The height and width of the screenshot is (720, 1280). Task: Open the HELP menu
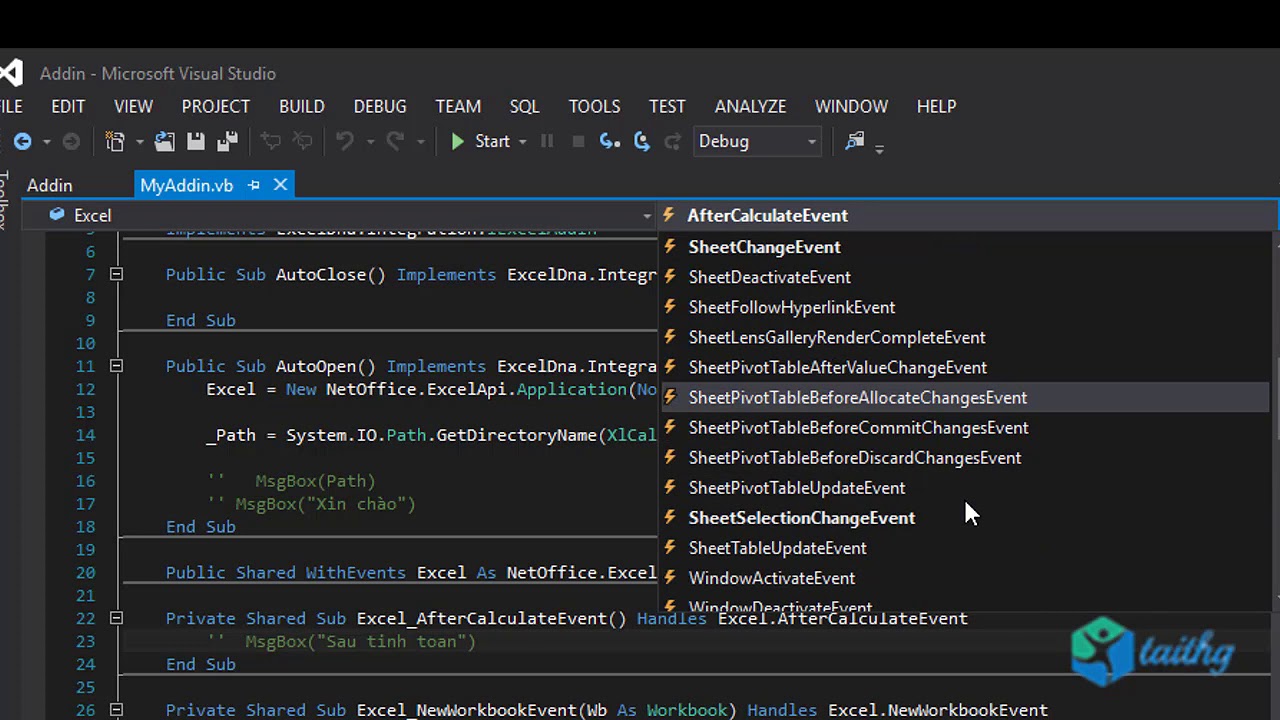click(x=937, y=106)
